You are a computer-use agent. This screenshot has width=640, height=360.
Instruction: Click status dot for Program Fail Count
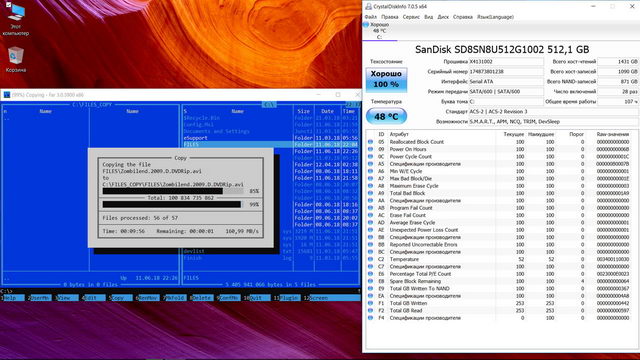[370, 208]
